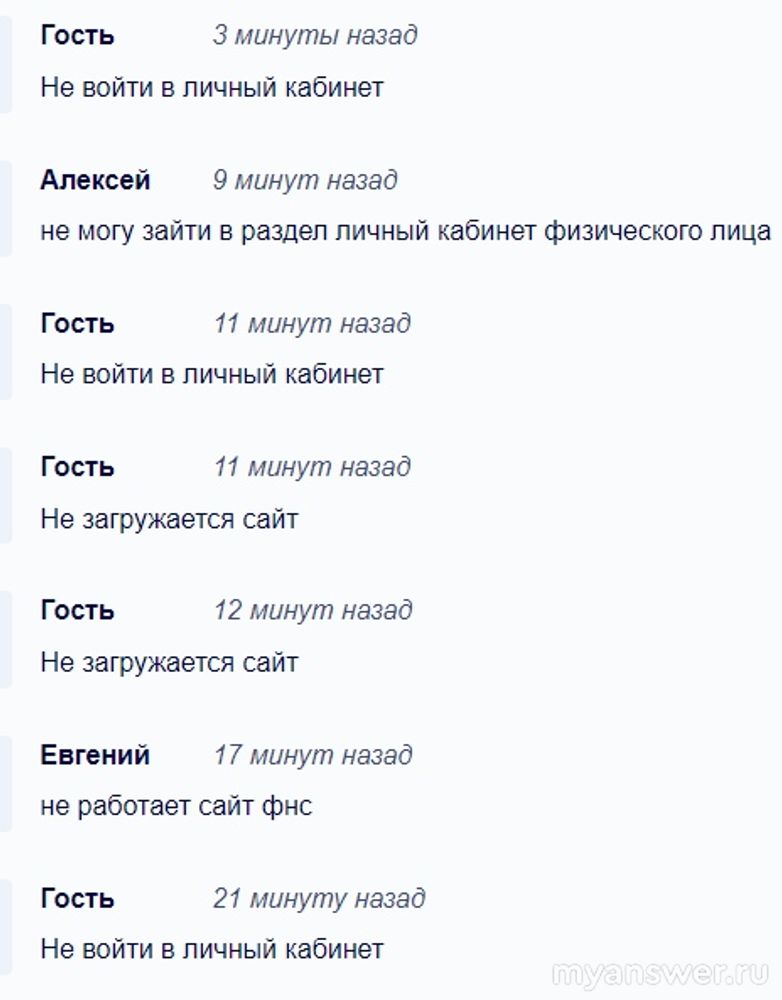Select comment text posted 21 минуту назад
782x1000 pixels.
211,949
